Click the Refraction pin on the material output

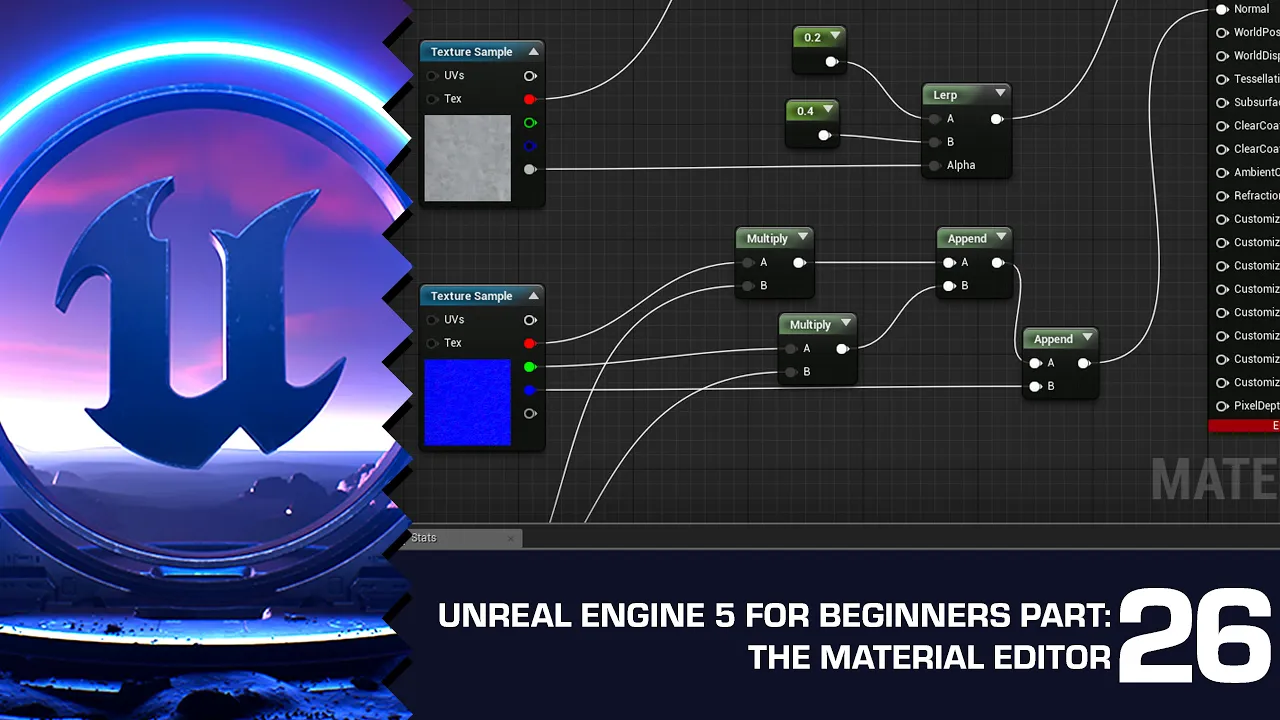[1222, 196]
